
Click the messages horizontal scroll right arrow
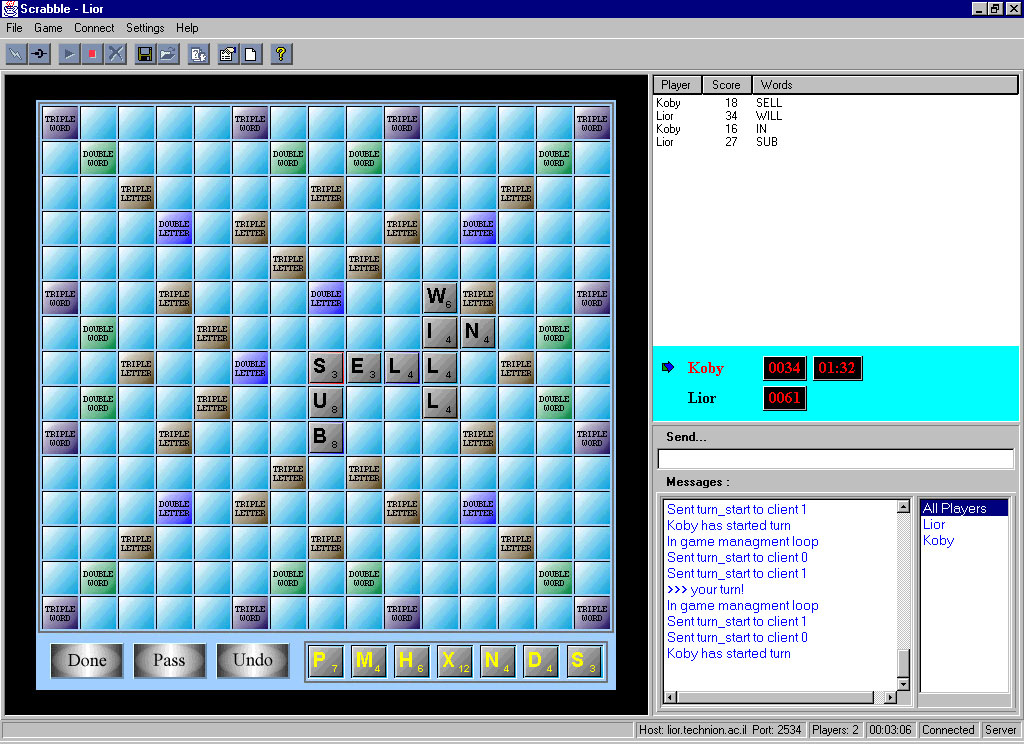891,697
